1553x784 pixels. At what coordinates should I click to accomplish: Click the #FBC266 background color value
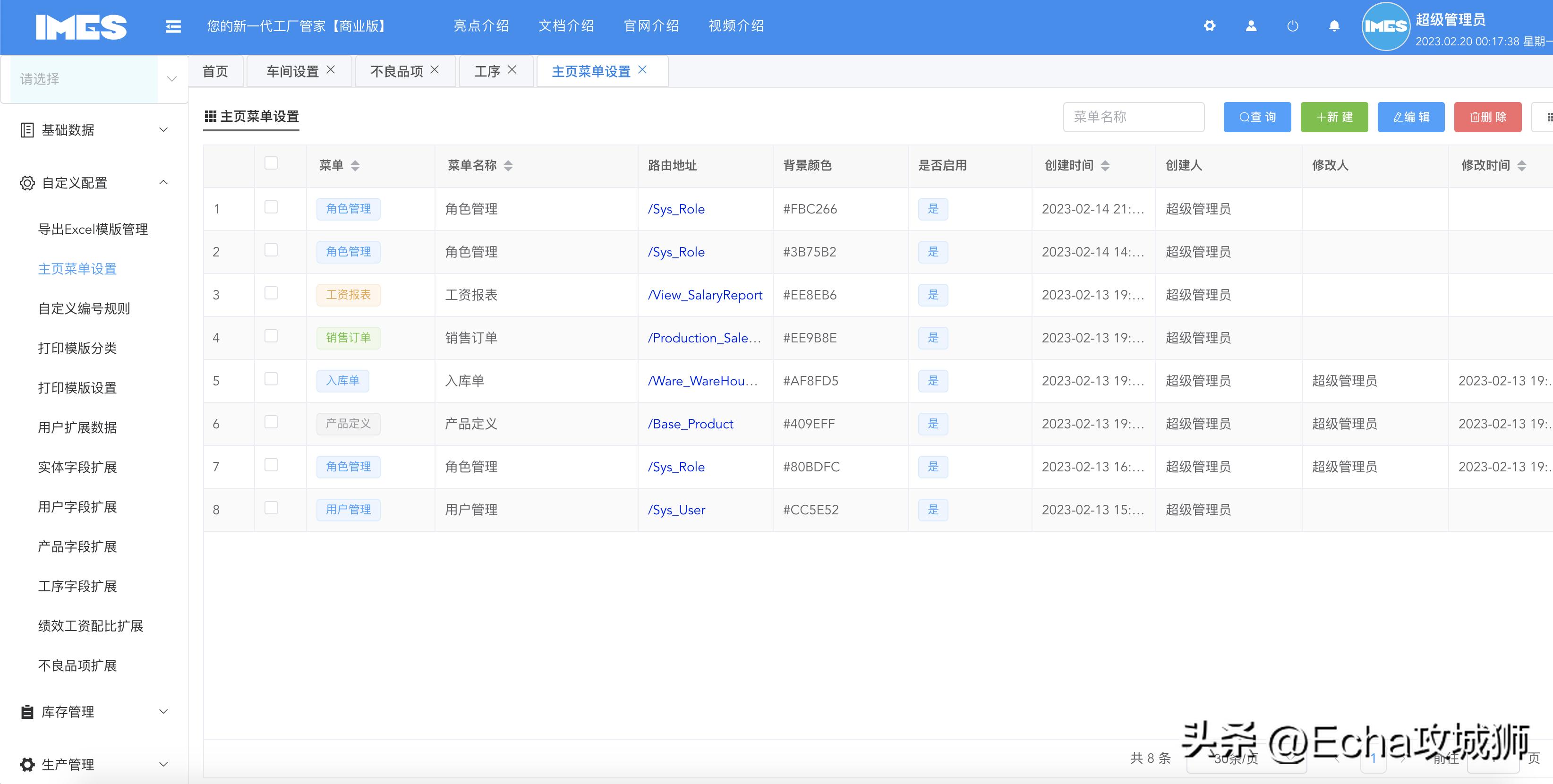809,208
